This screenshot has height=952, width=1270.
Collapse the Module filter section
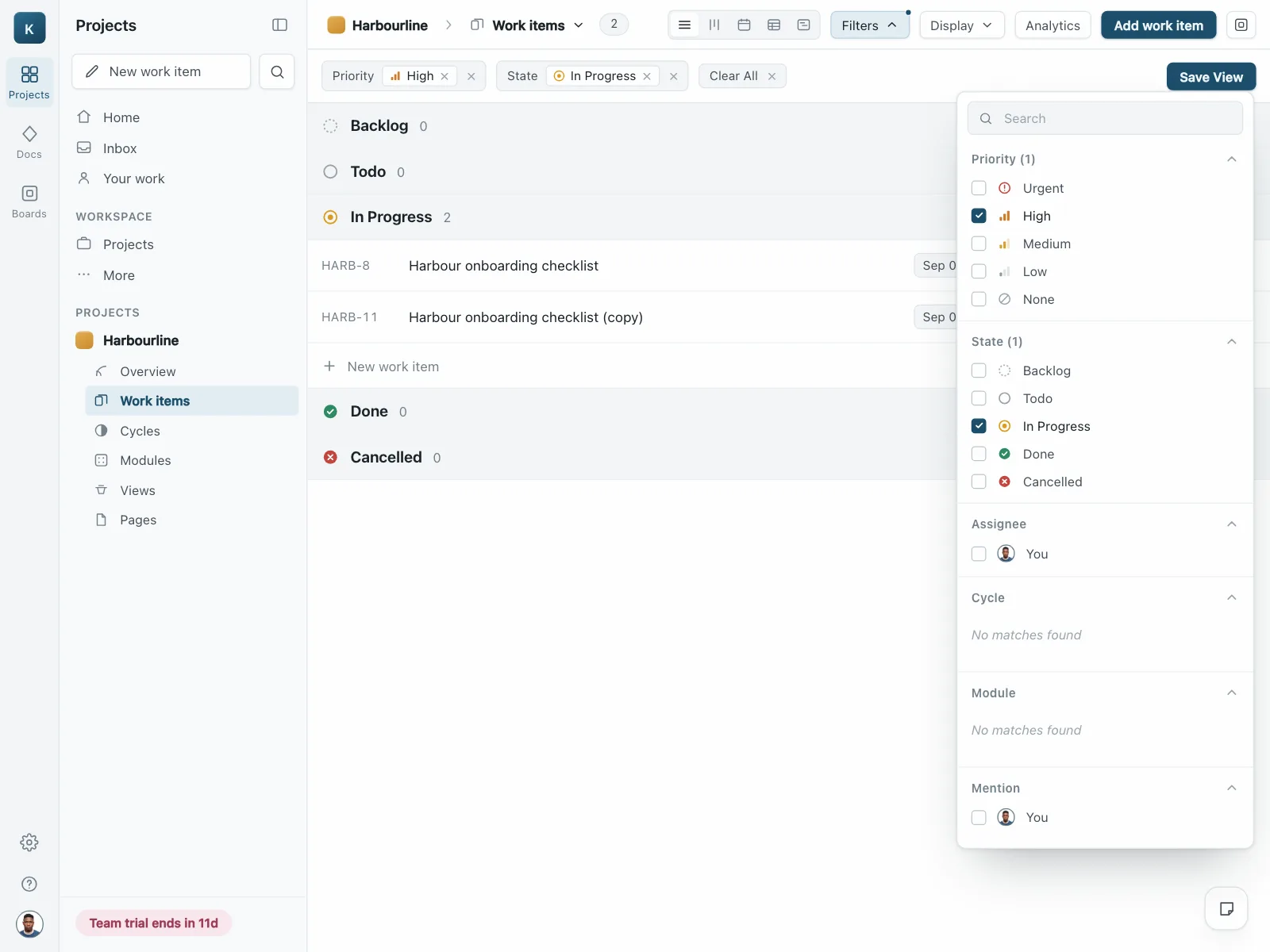tap(1232, 693)
